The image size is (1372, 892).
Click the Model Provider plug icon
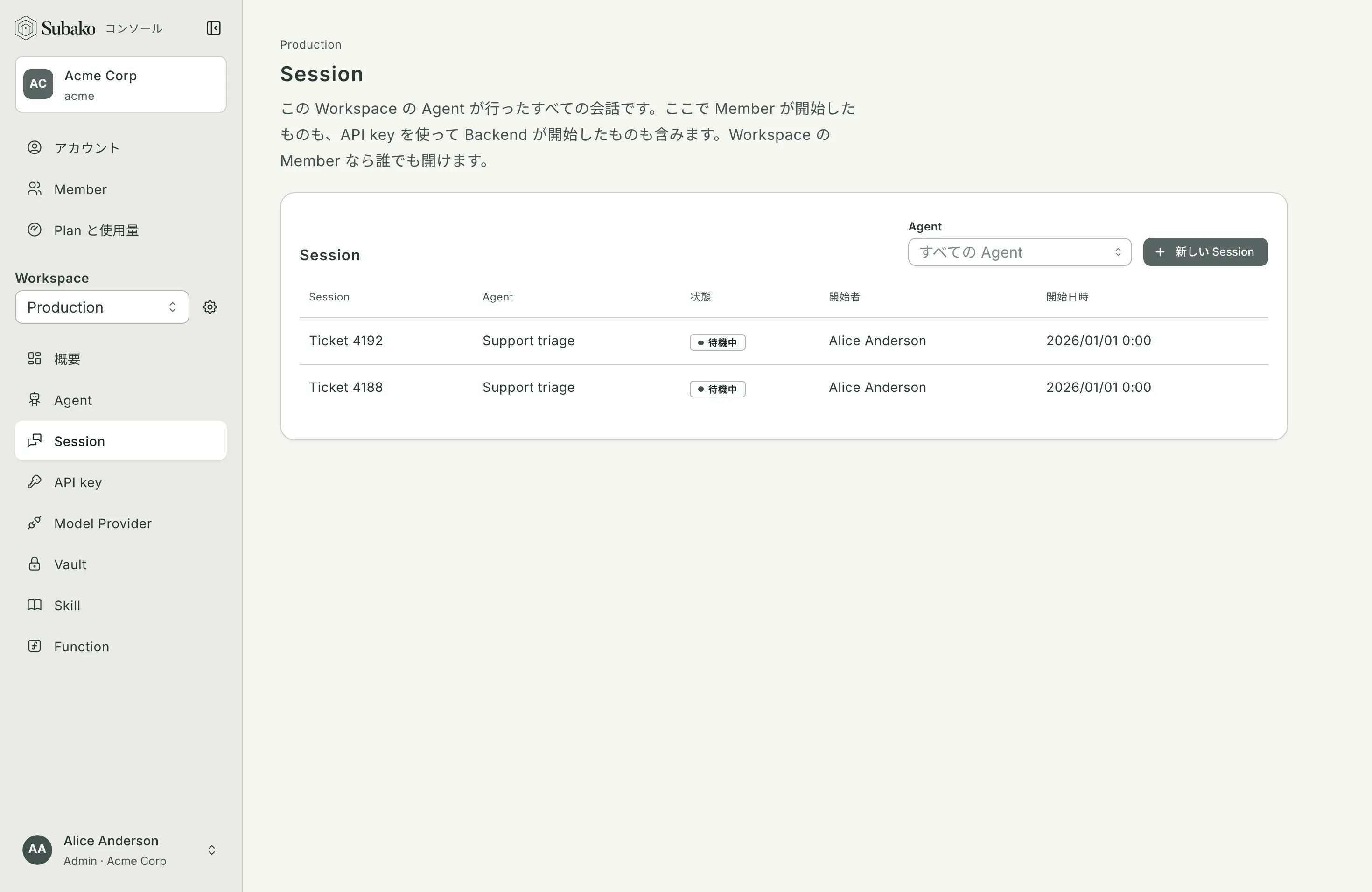coord(35,523)
